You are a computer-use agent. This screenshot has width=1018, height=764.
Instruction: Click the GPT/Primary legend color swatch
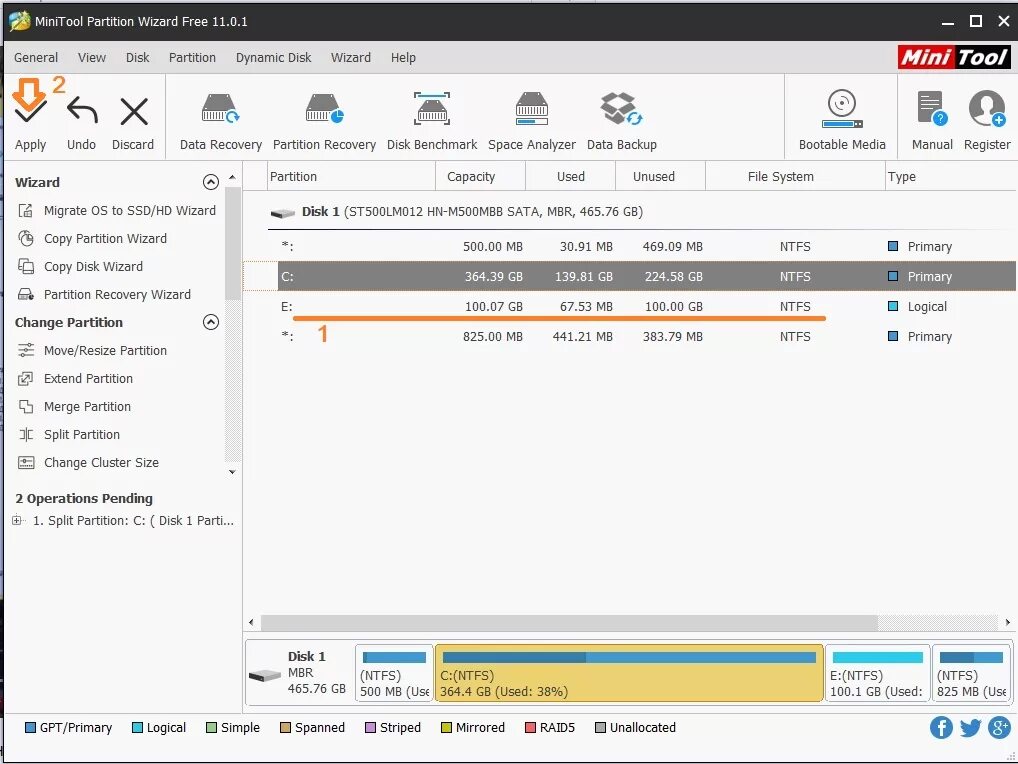30,728
